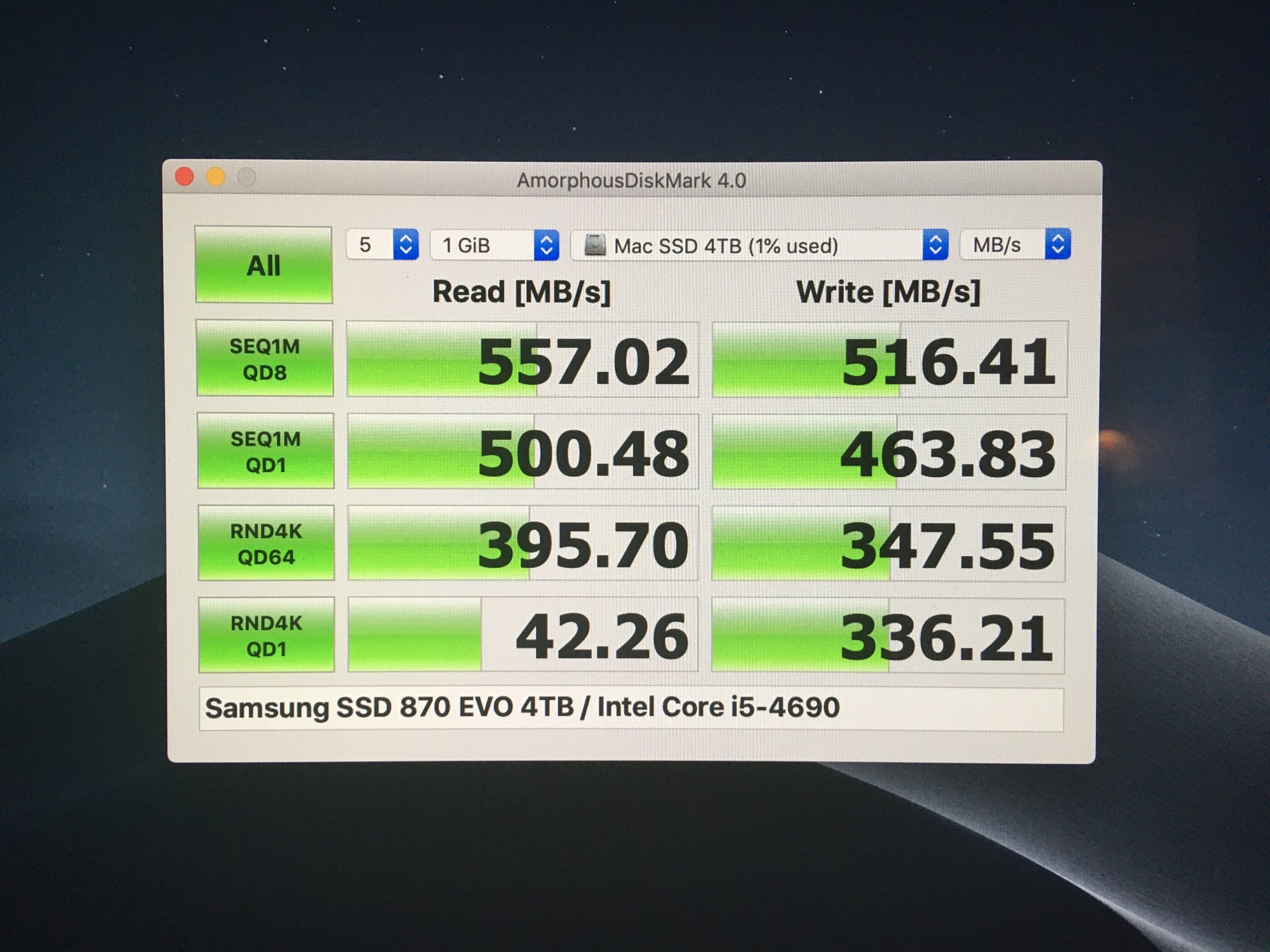Run the SEQ1M QD1 test

click(x=265, y=451)
